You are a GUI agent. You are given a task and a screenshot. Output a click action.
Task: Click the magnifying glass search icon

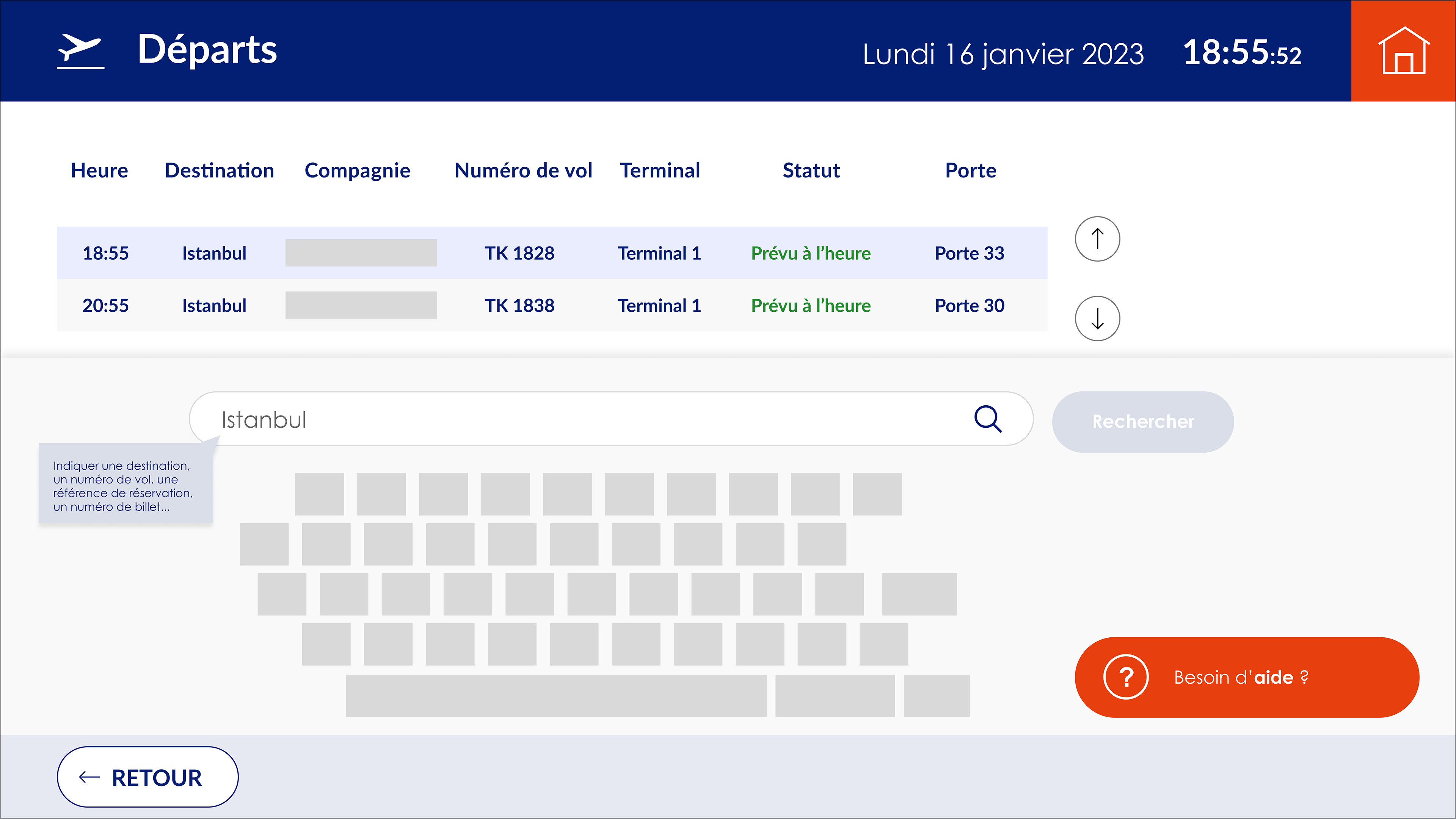[x=988, y=419]
